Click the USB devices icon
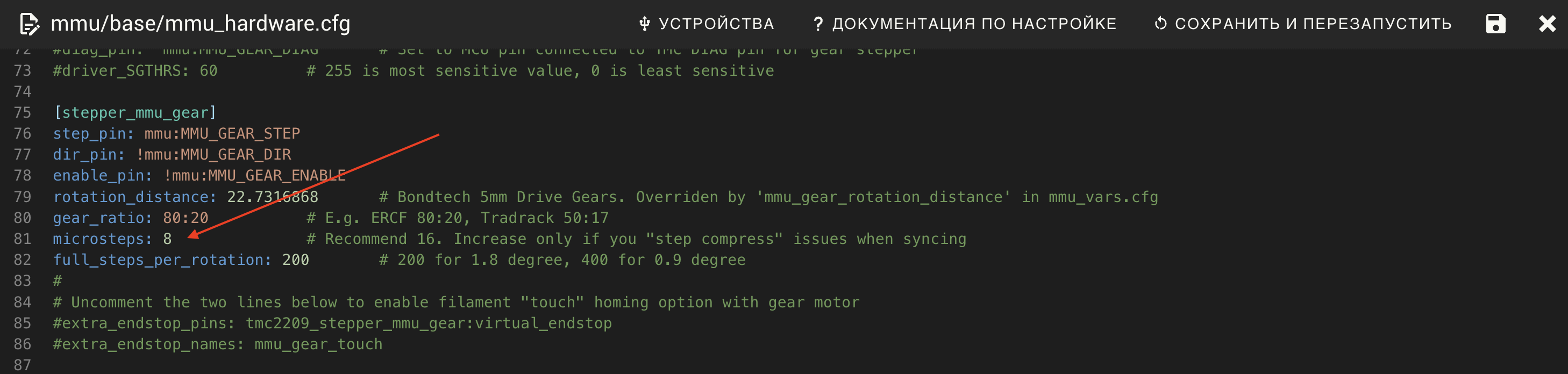Image resolution: width=1568 pixels, height=374 pixels. (645, 24)
